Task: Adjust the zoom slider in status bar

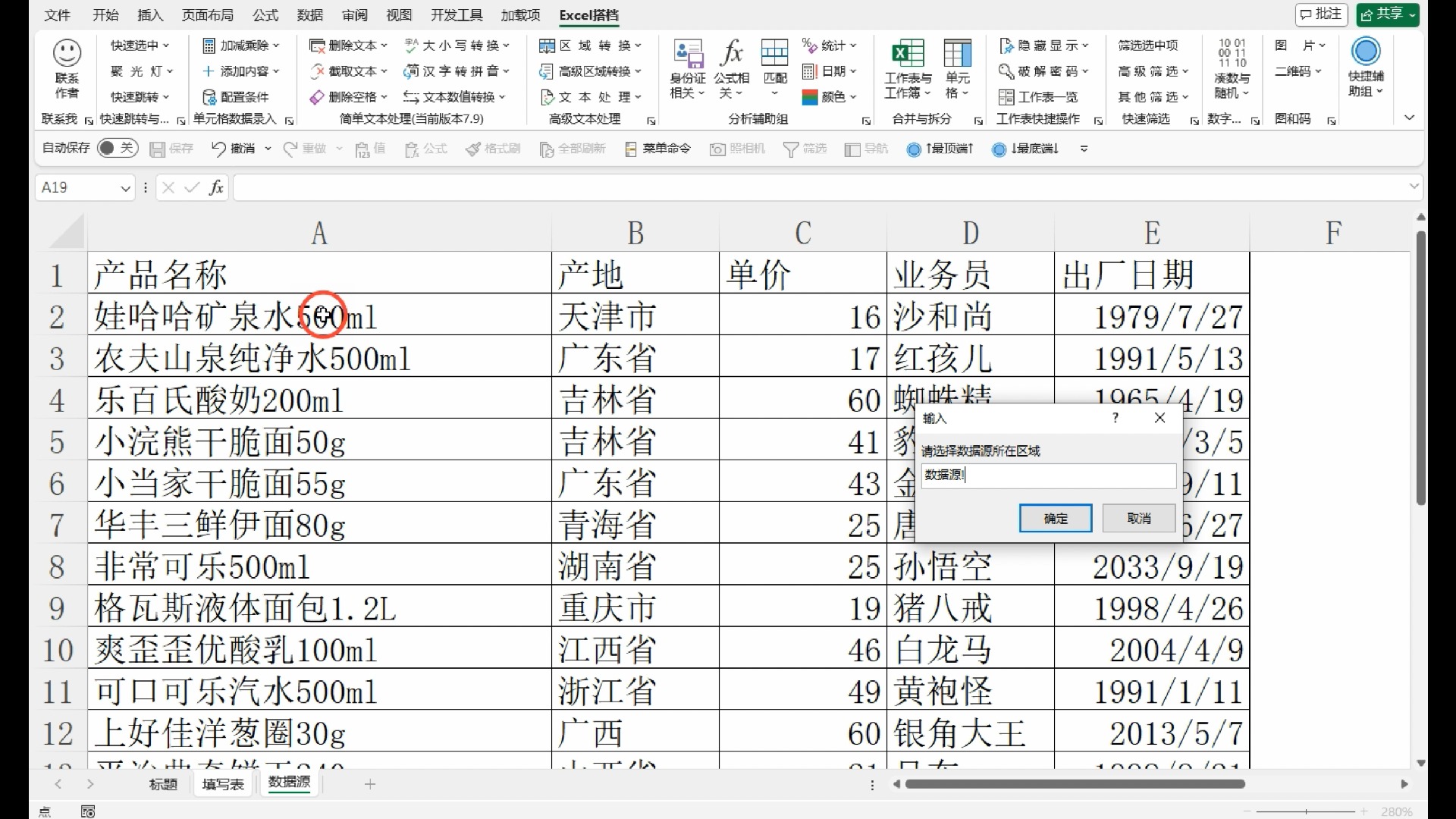Action: (x=1307, y=811)
